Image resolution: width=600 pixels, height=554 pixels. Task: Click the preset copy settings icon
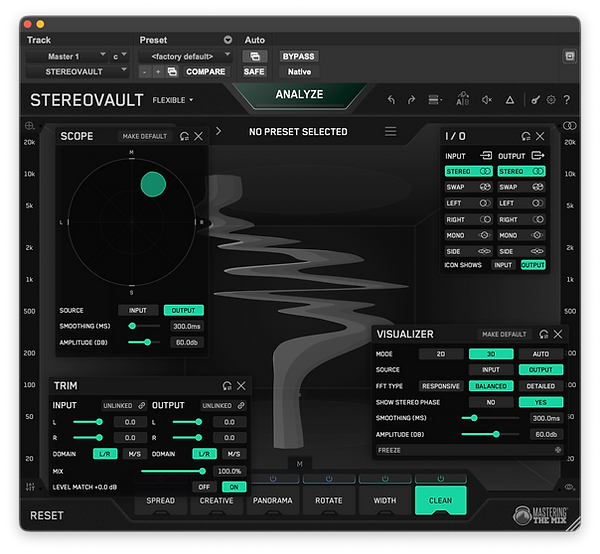point(172,72)
